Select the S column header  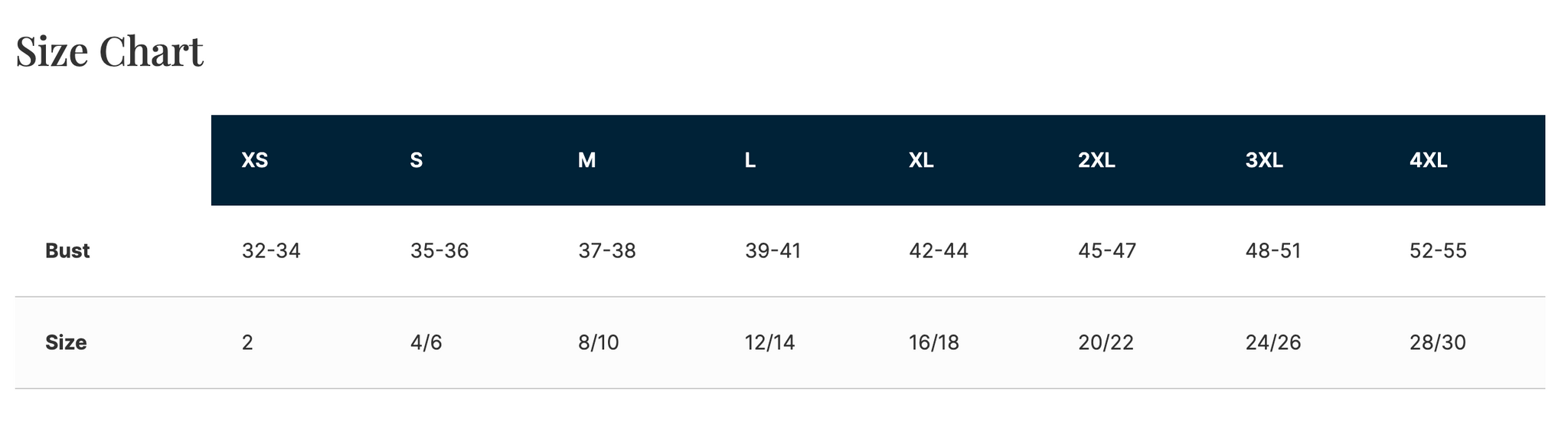click(416, 160)
